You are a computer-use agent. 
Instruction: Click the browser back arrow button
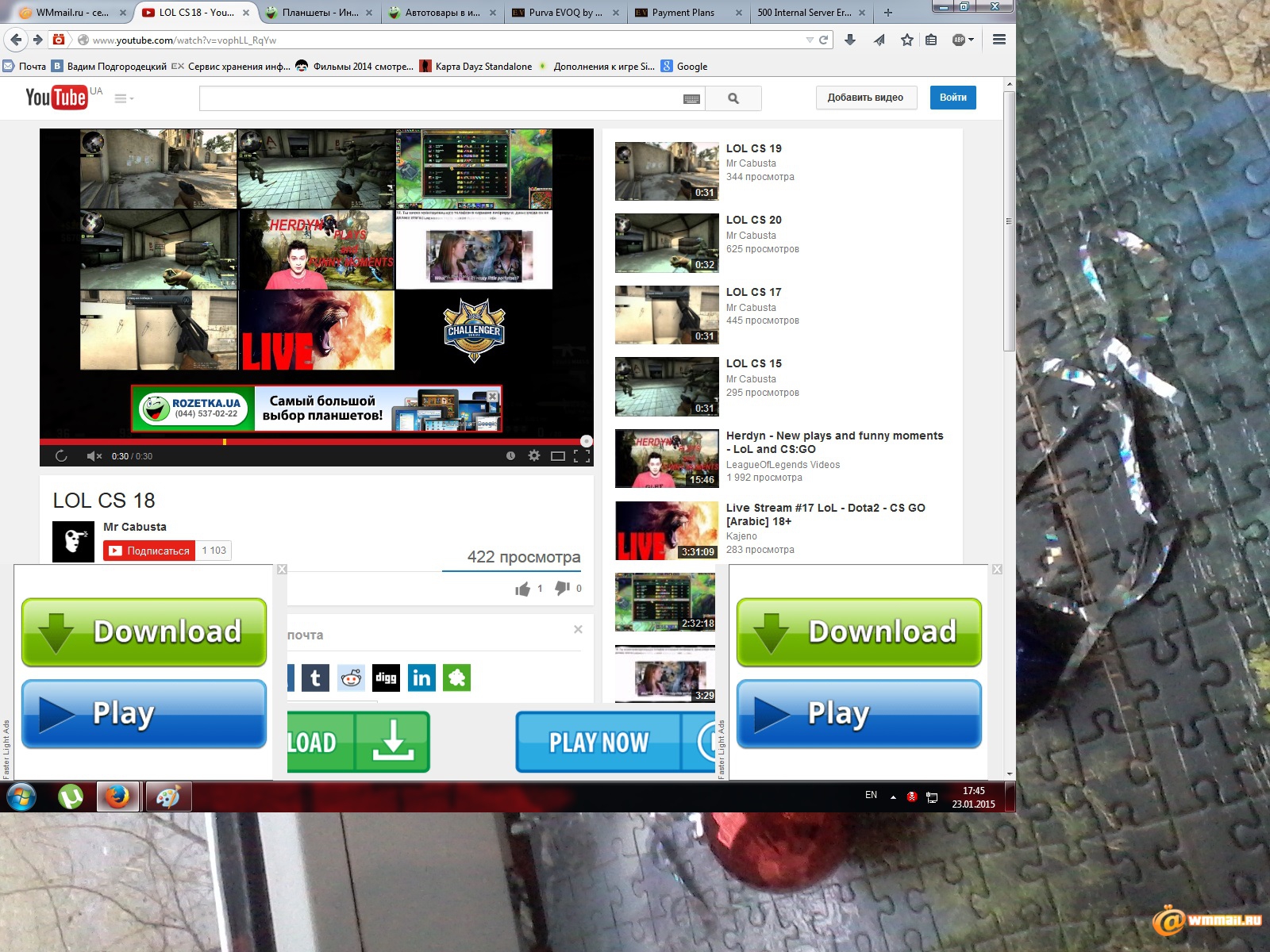(16, 40)
